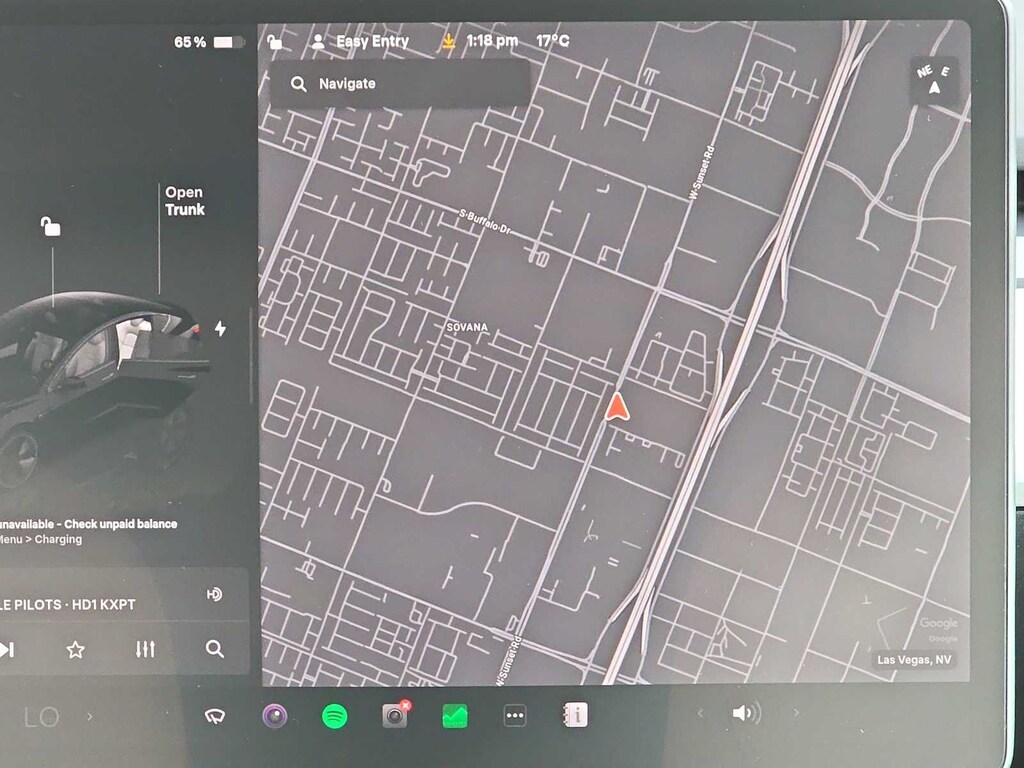The image size is (1024, 768).
Task: Open the dashcam app with red badge
Action: coord(395,715)
